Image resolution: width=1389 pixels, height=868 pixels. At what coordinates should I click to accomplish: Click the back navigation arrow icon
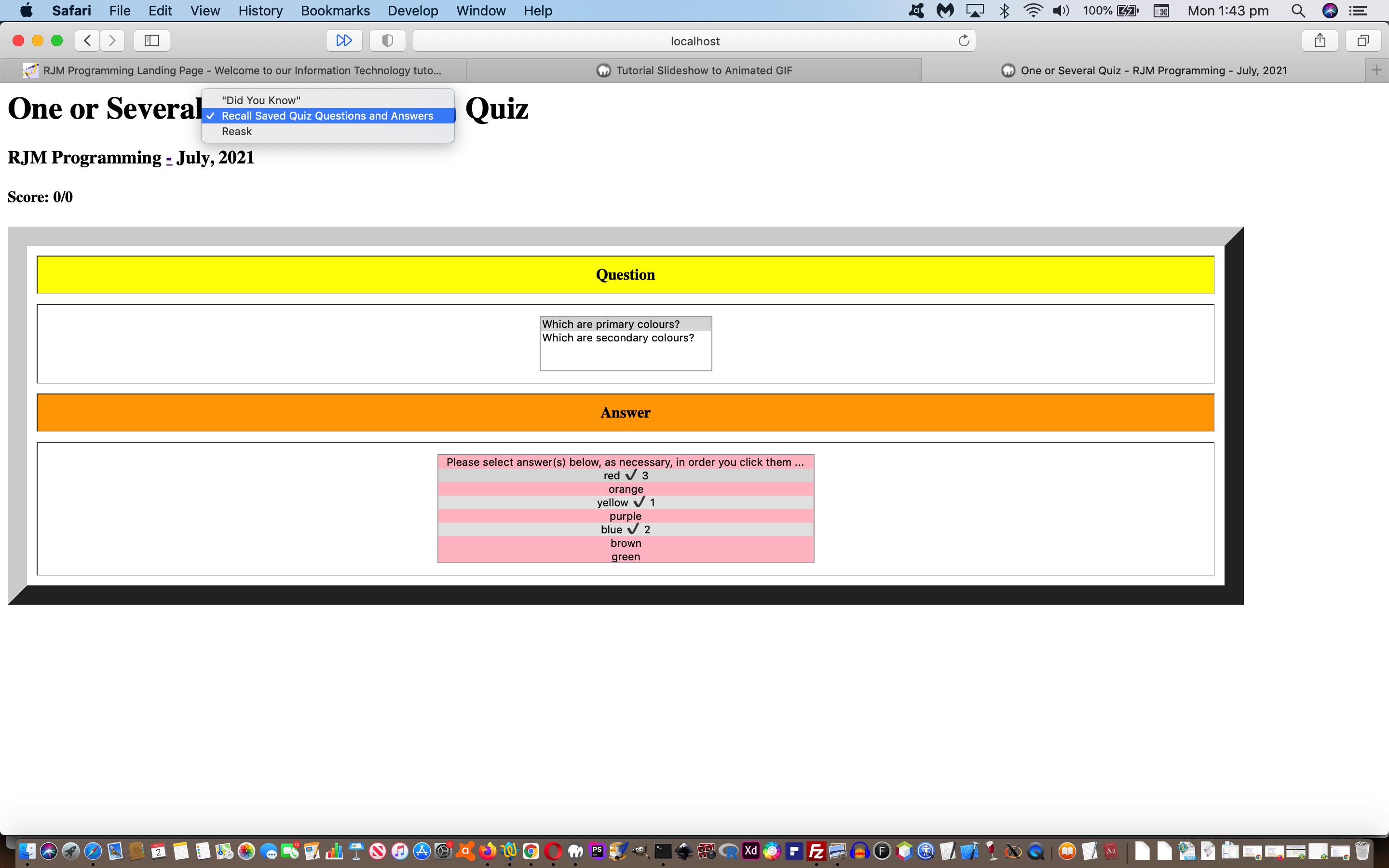(x=88, y=40)
